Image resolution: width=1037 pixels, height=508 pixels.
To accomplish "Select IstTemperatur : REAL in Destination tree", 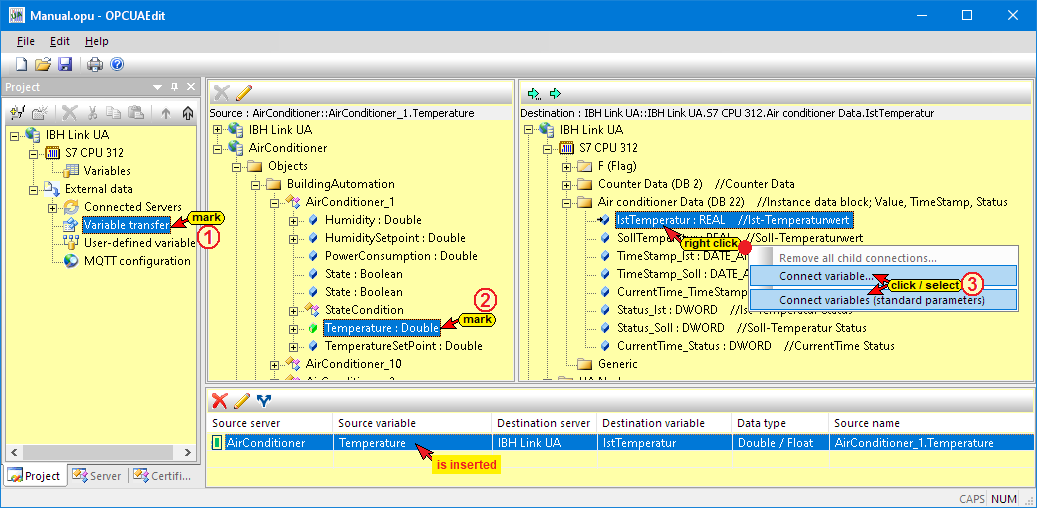I will 735,220.
